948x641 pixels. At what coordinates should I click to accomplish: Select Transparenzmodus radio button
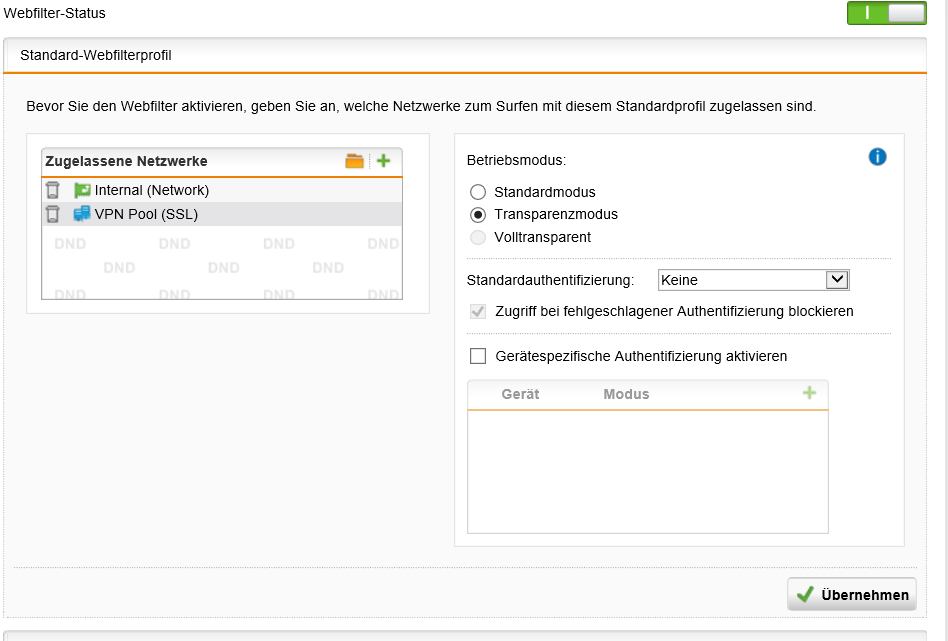(x=478, y=215)
